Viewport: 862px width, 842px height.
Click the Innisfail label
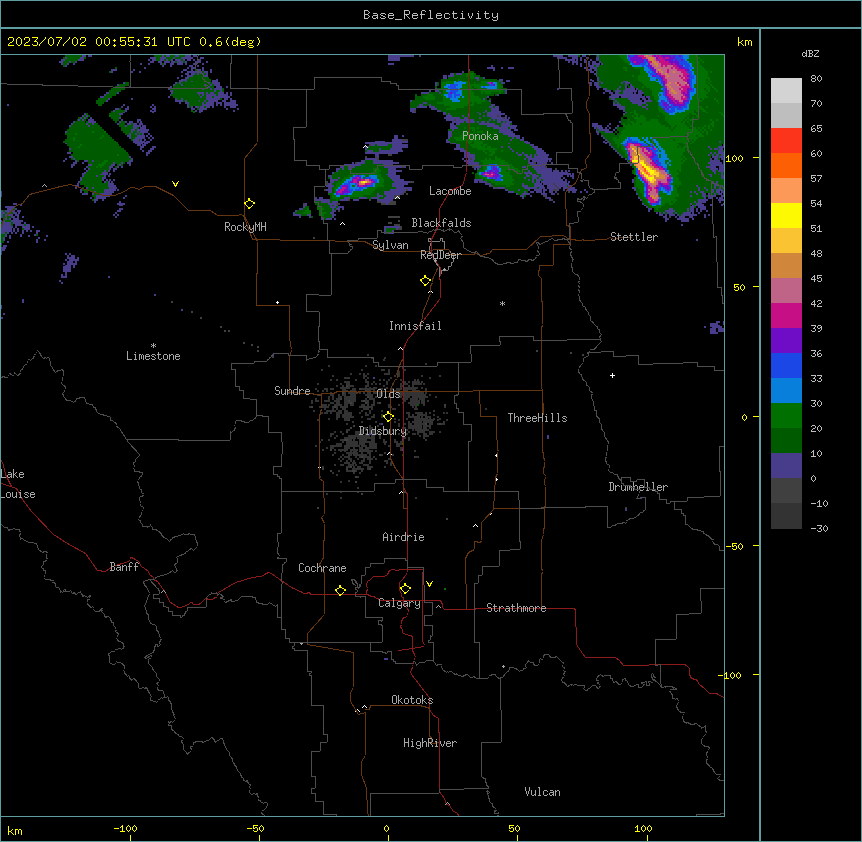pos(415,326)
